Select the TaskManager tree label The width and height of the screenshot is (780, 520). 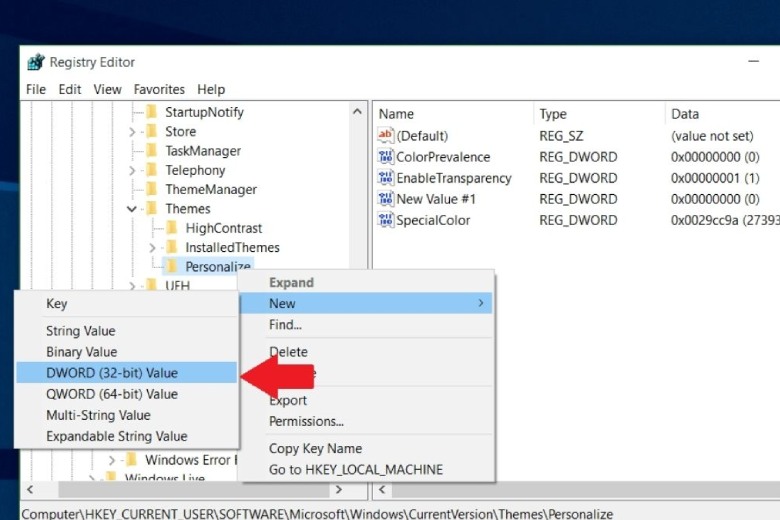pos(203,151)
